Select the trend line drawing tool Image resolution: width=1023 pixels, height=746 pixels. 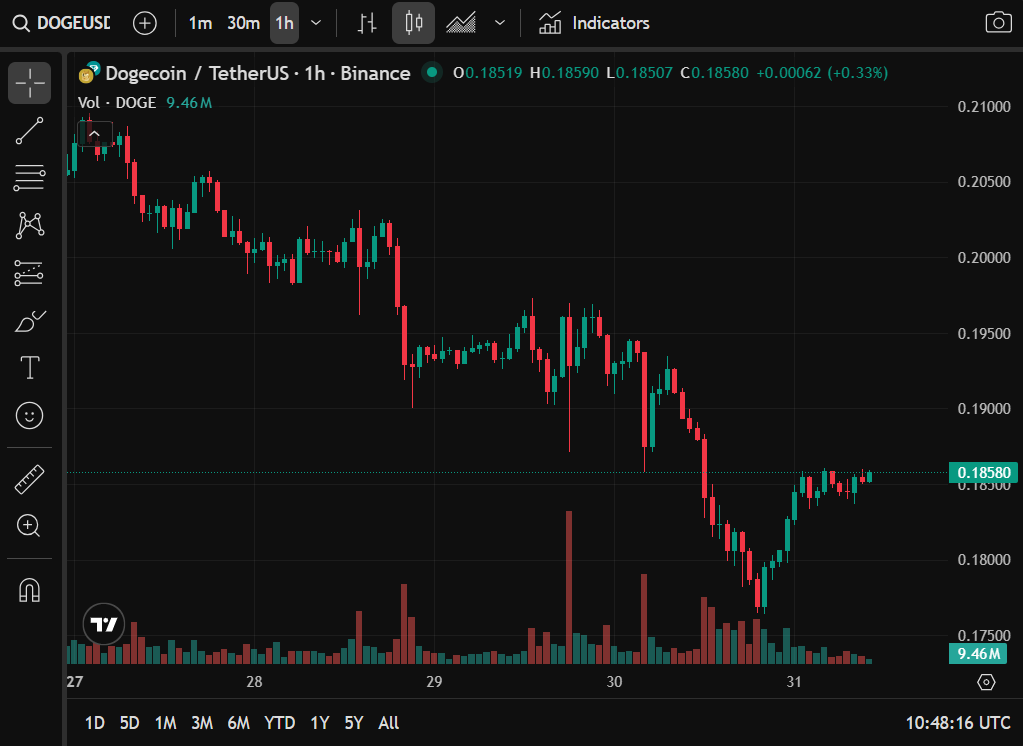coord(30,131)
